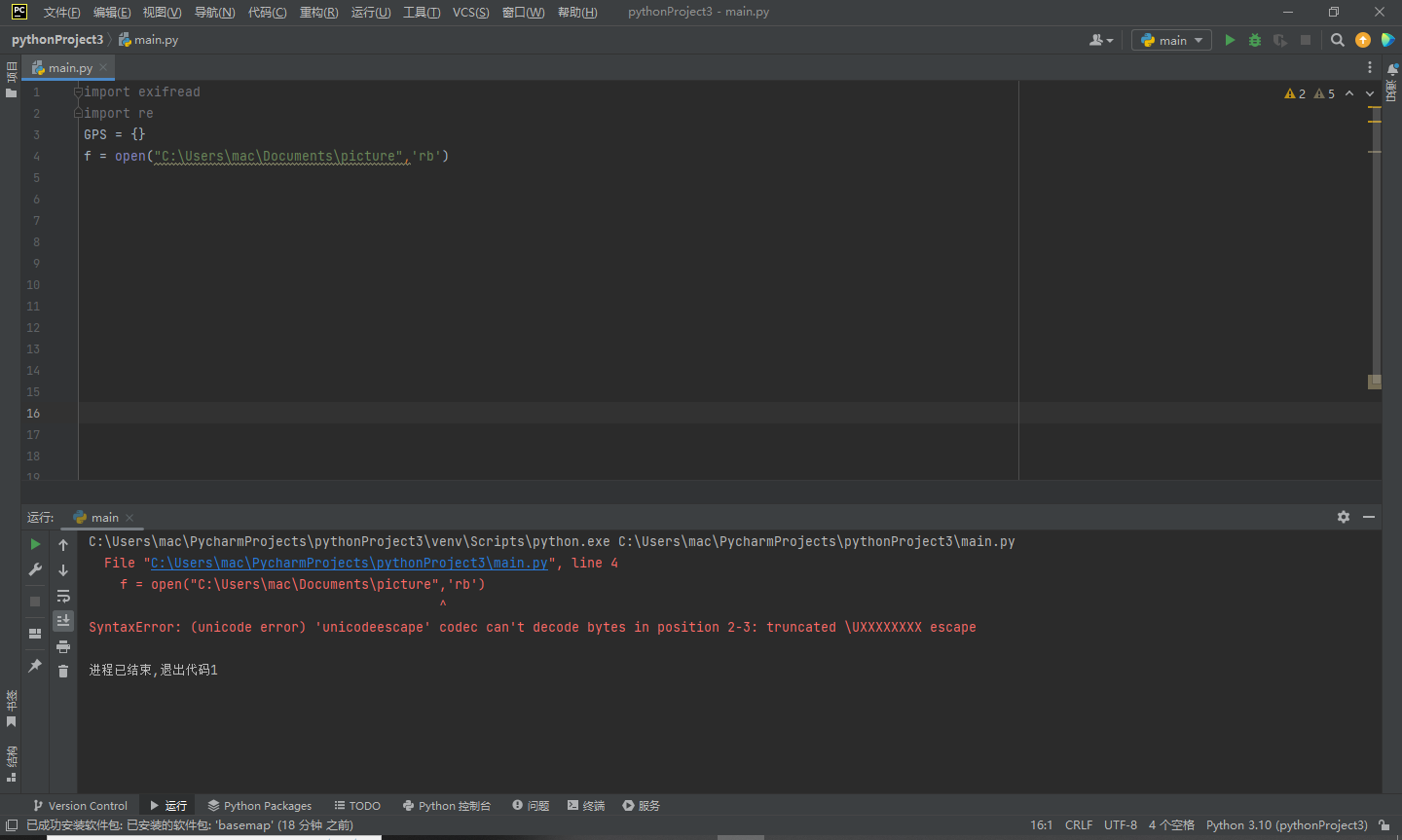Open the 帮助(H) menu
The width and height of the screenshot is (1402, 840).
click(577, 13)
